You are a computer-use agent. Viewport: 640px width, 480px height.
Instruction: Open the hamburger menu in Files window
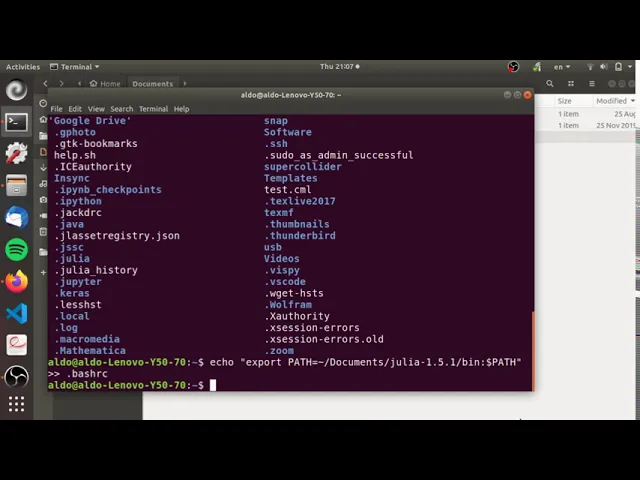(592, 84)
